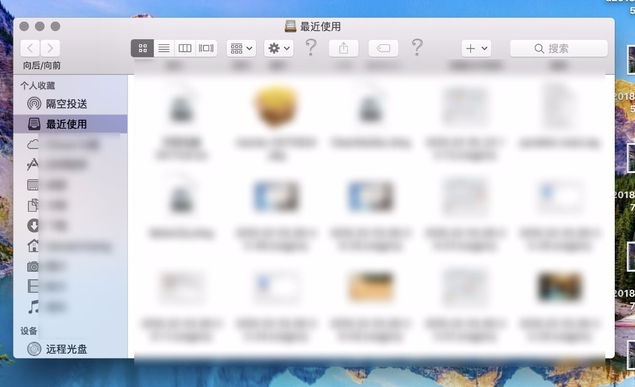
Task: Go forward with the right arrow button
Action: click(x=50, y=49)
